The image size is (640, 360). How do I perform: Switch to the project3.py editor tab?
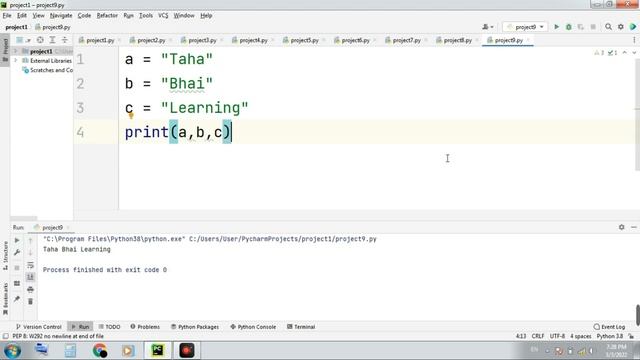202,40
